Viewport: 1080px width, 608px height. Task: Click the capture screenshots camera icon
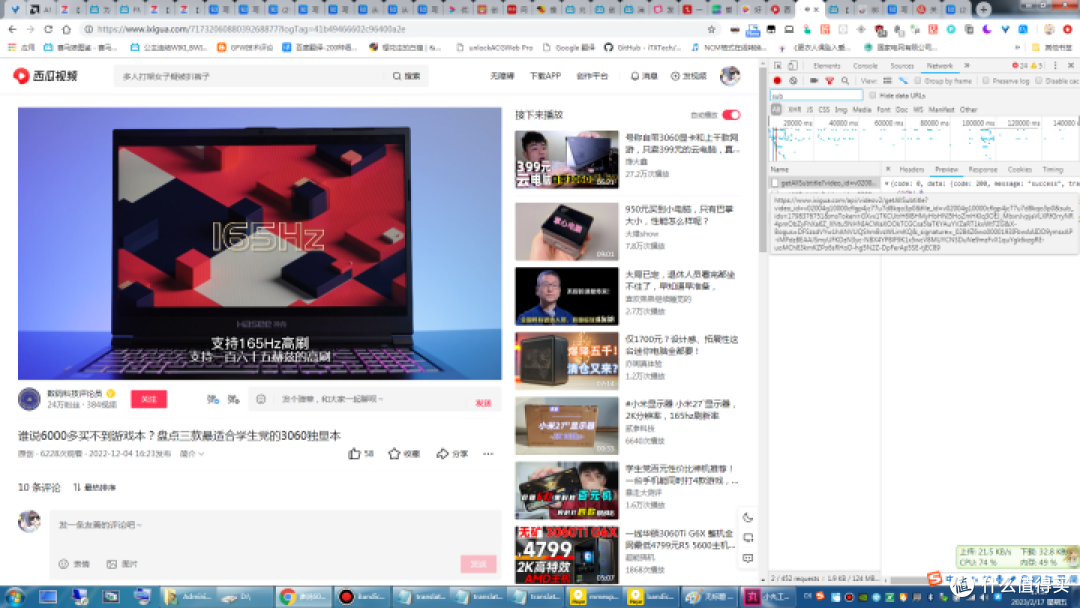(x=813, y=81)
